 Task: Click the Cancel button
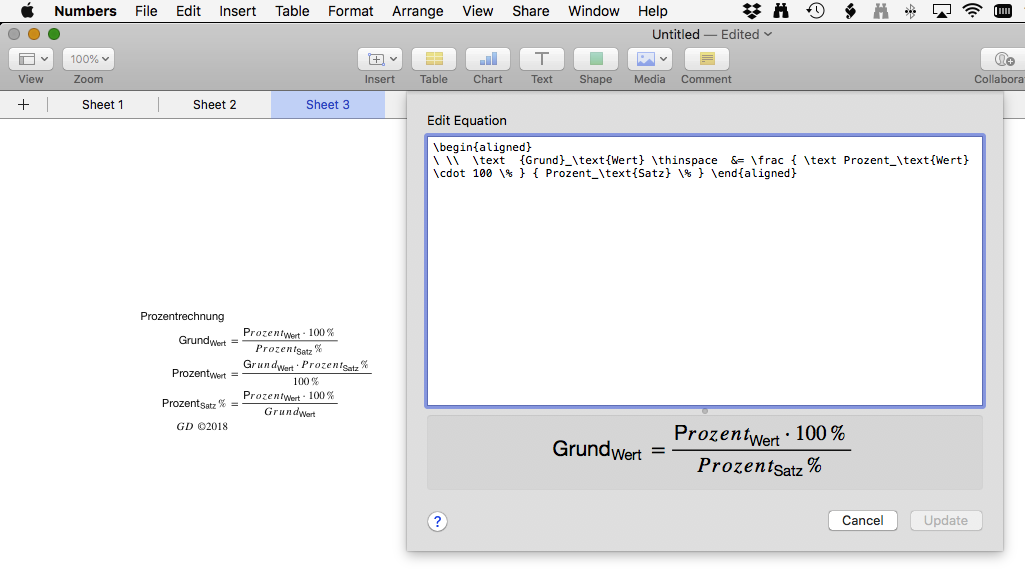coord(863,520)
